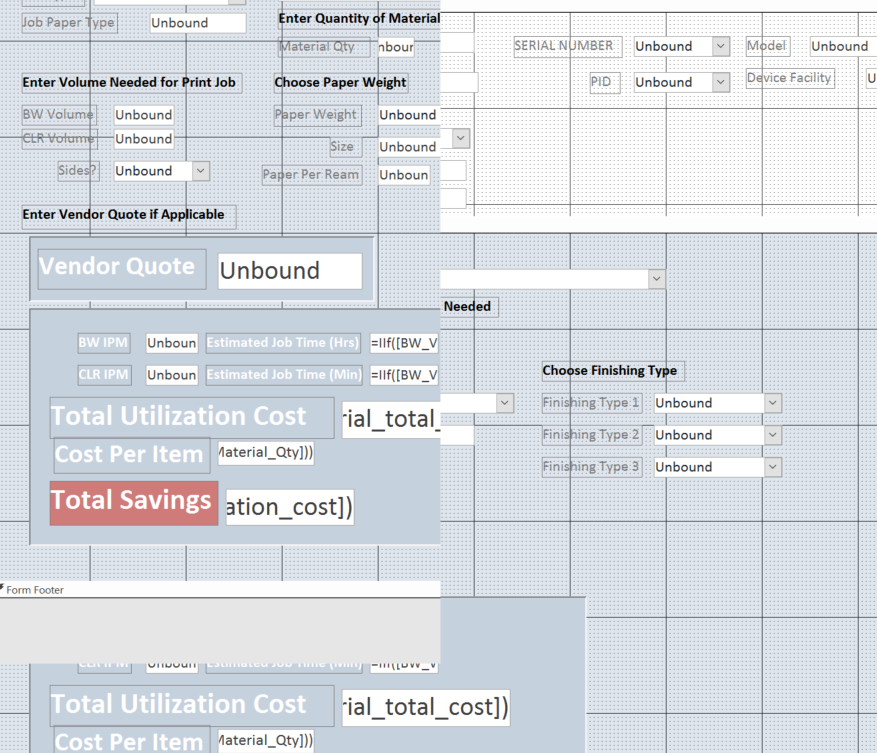877x753 pixels.
Task: Open the SERIAL NUMBER combo dropdown arrow
Action: point(721,46)
